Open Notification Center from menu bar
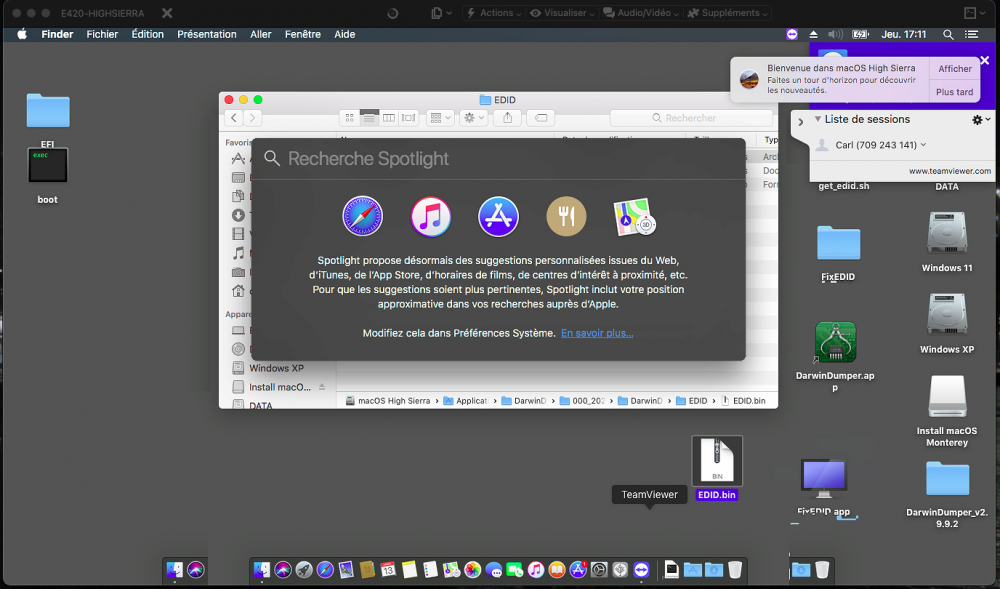The height and width of the screenshot is (589, 1000). (971, 34)
